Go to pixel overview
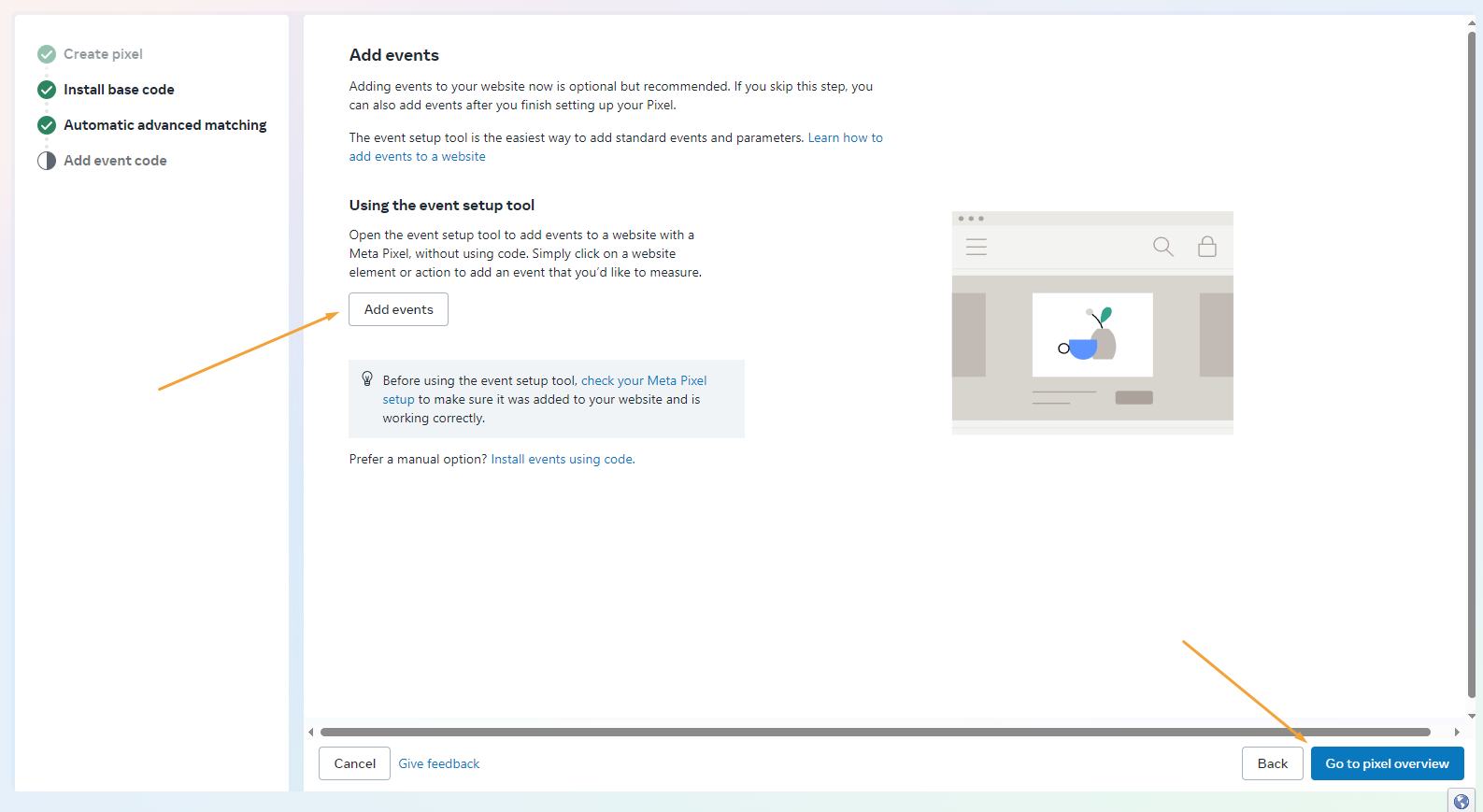The image size is (1483, 812). 1387,763
